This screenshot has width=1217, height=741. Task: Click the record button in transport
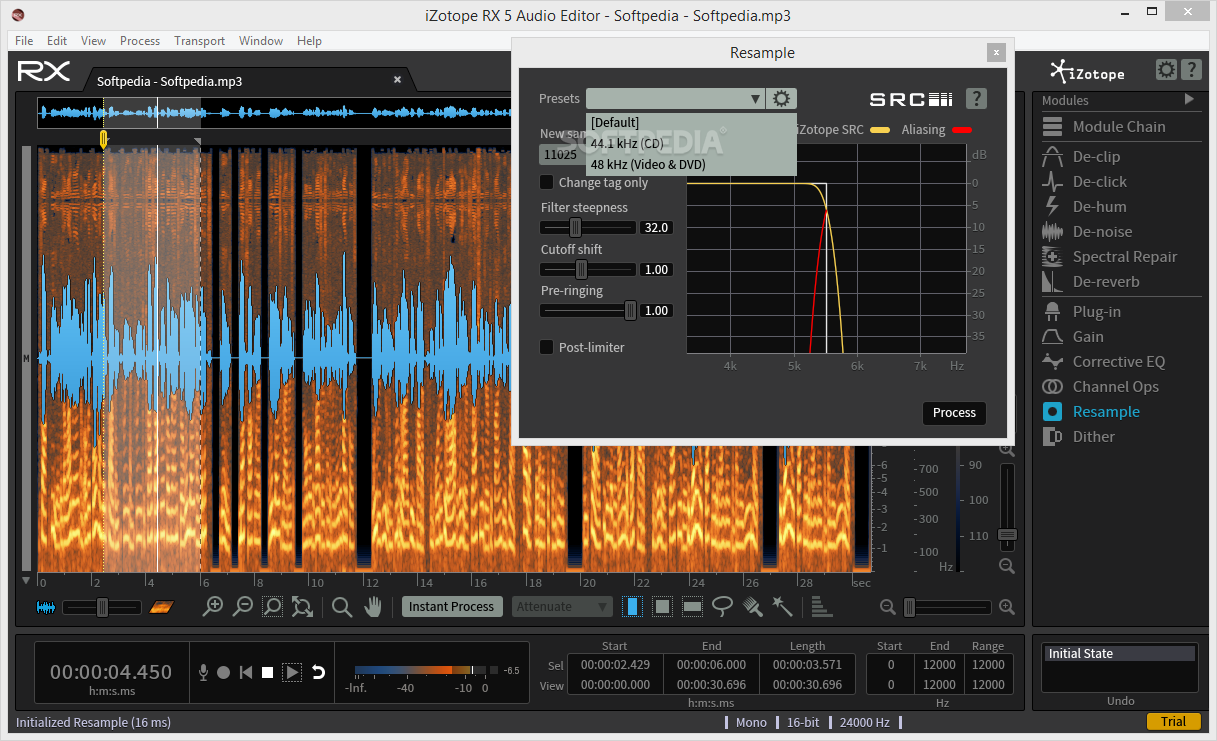coord(224,673)
